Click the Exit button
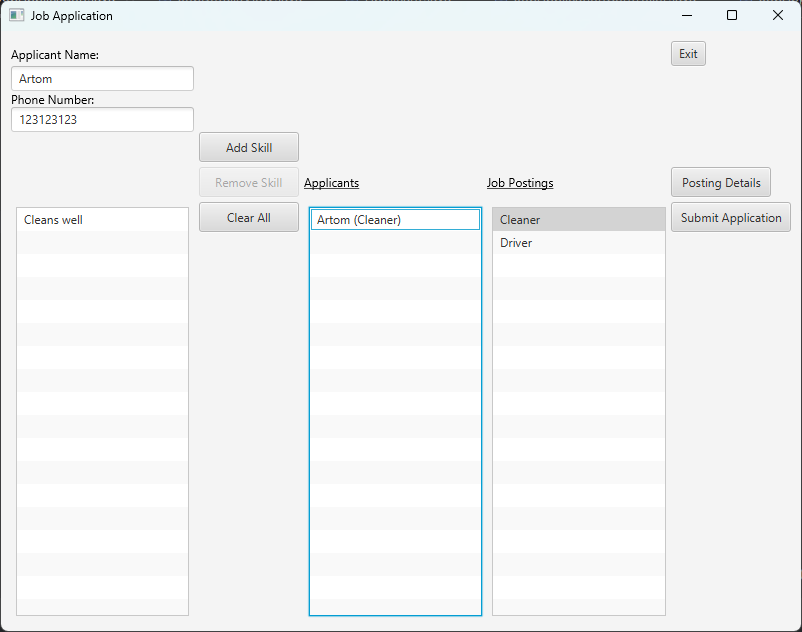The height and width of the screenshot is (632, 802). click(687, 53)
